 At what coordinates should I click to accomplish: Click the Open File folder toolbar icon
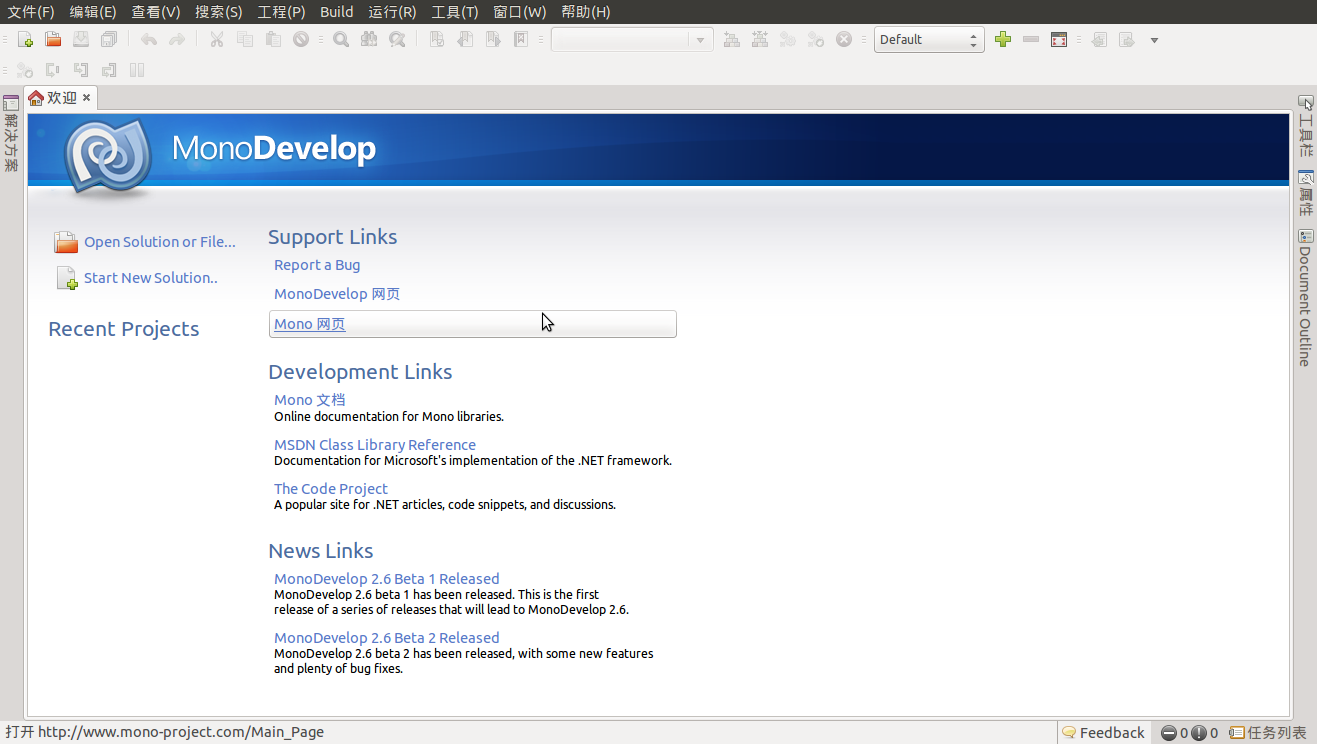(53, 40)
